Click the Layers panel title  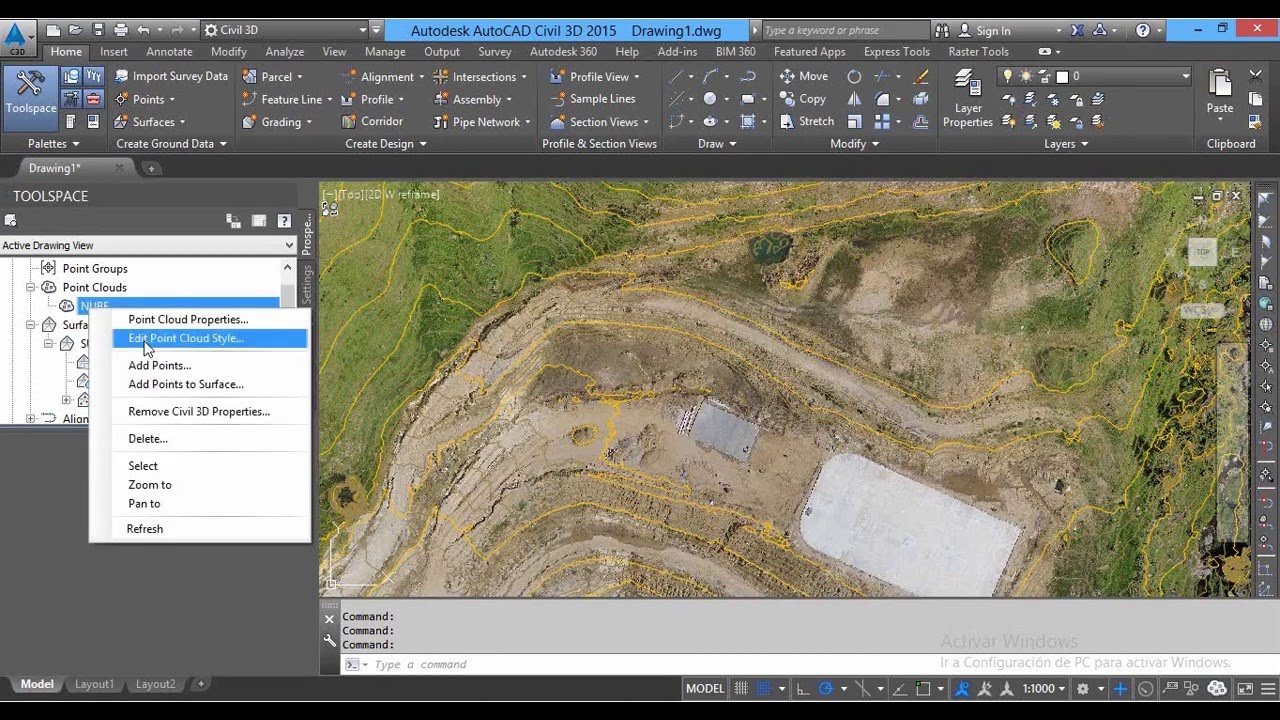point(1066,144)
